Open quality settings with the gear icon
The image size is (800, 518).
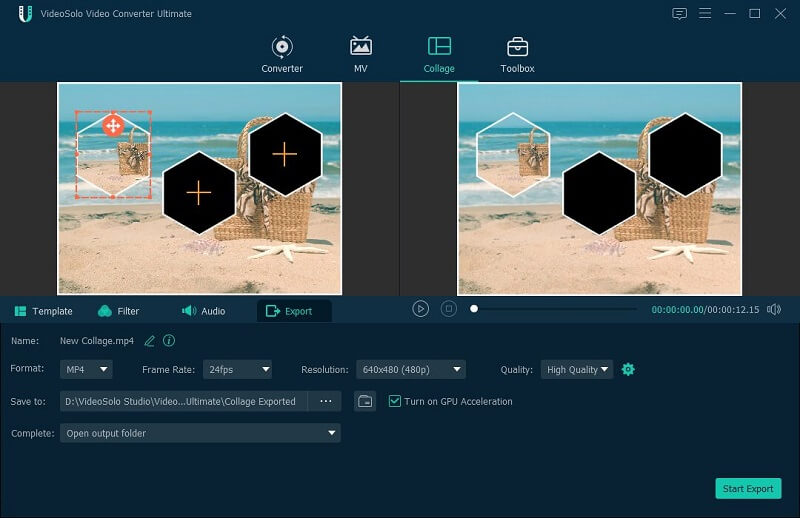(628, 370)
